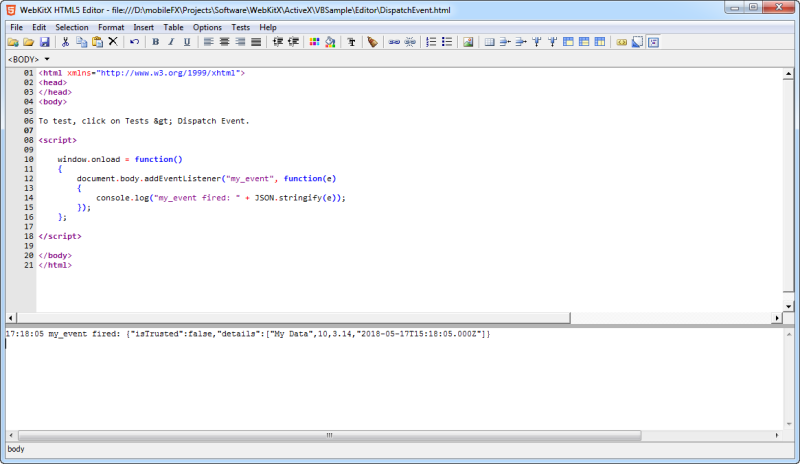800x464 pixels.
Task: Delete selection with the X icon
Action: pos(113,42)
